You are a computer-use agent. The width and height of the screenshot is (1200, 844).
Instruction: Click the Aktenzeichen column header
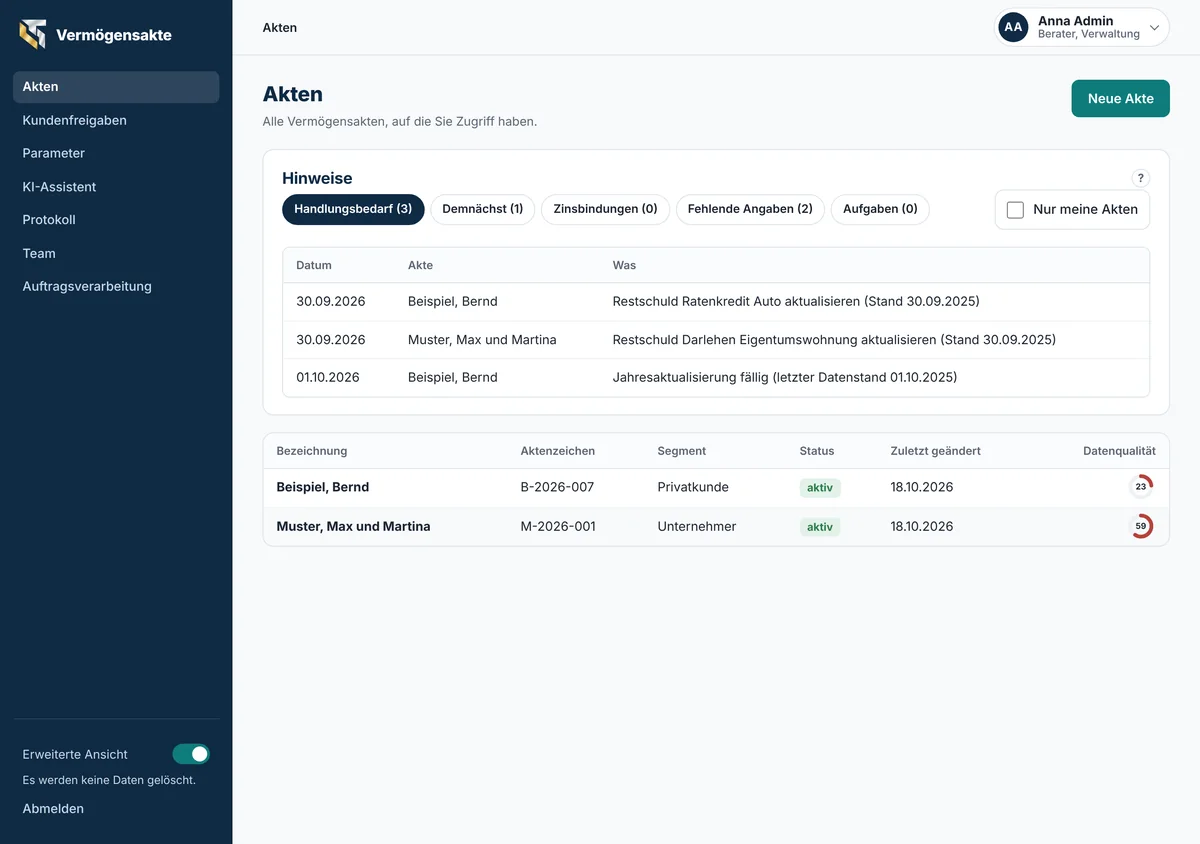click(558, 451)
